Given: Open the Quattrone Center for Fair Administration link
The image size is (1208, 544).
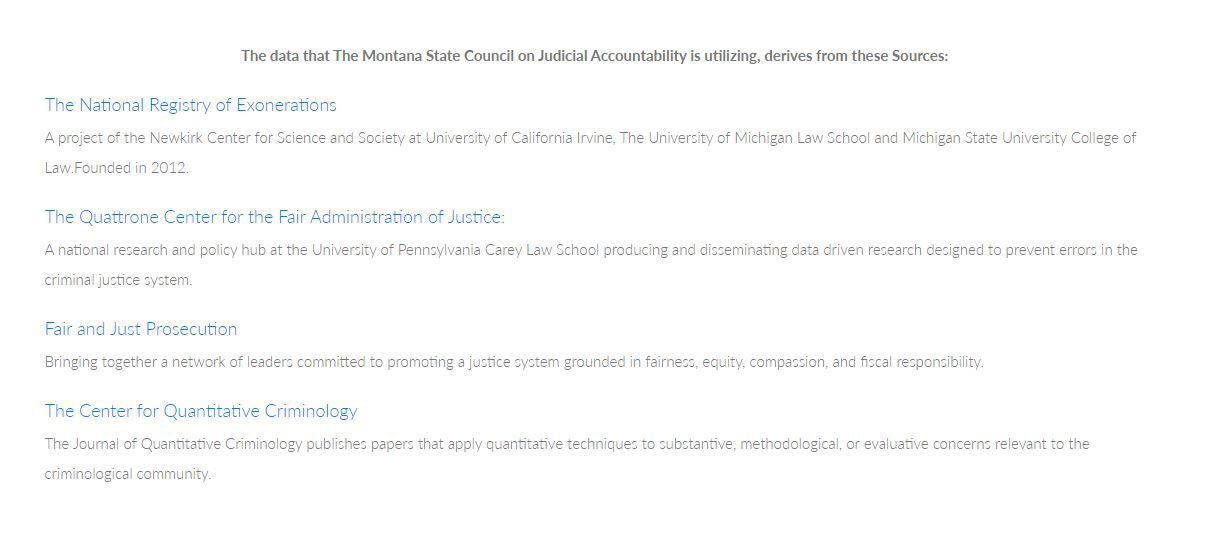Looking at the screenshot, I should point(275,217).
